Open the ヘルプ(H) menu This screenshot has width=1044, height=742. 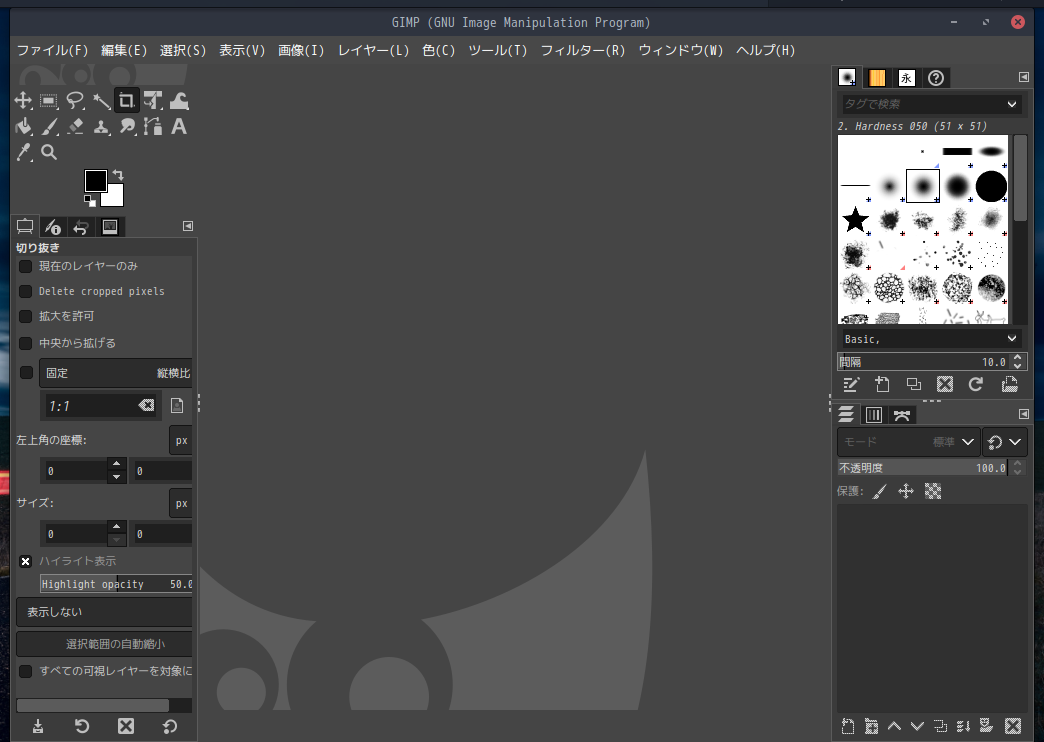[x=765, y=51]
